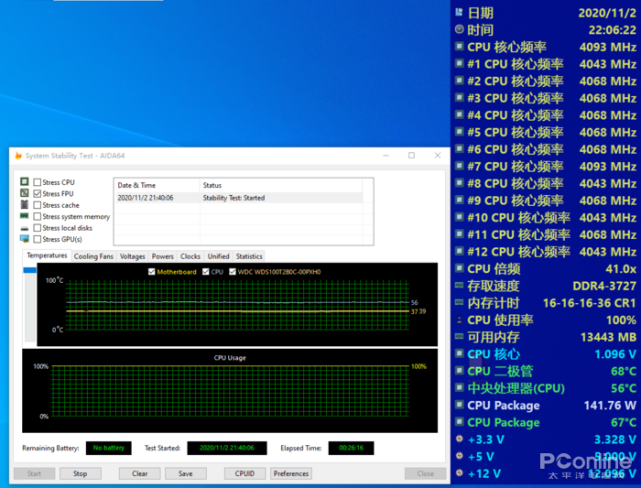Click the clock icon next to 时间
This screenshot has width=641, height=488.
(459, 29)
